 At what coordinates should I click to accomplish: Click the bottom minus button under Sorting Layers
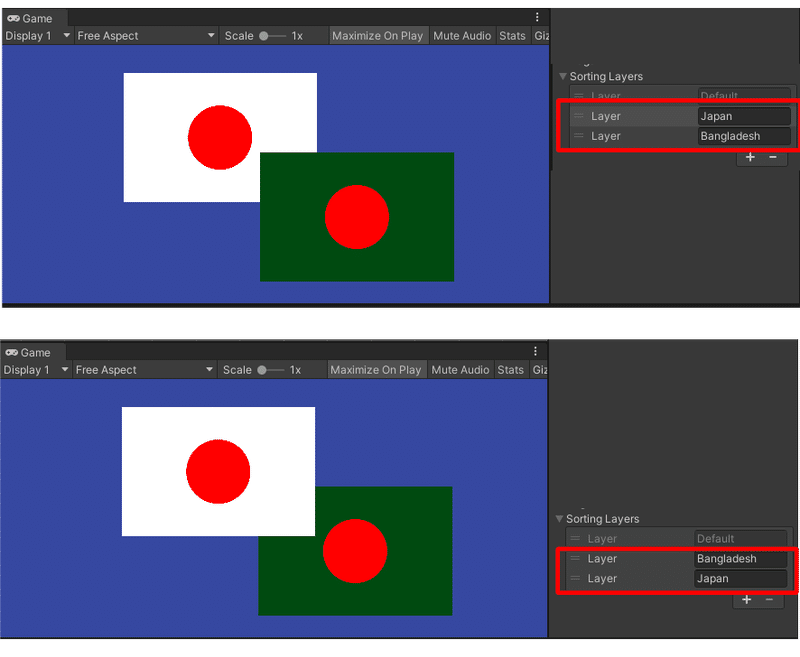pyautogui.click(x=769, y=599)
